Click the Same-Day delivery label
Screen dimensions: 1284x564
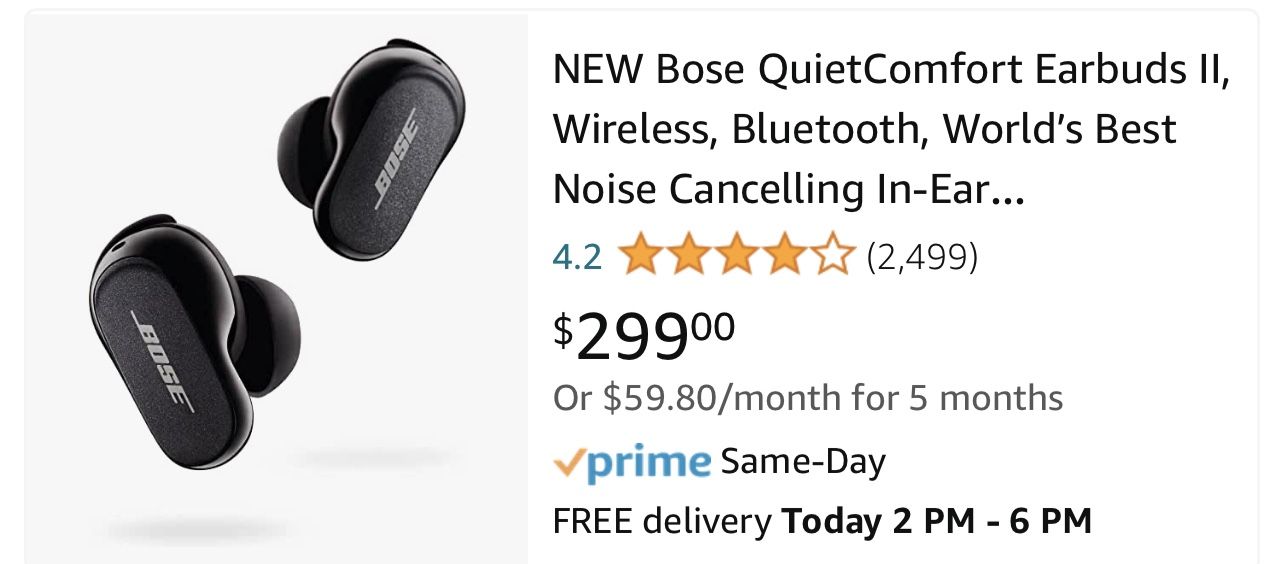click(x=803, y=461)
